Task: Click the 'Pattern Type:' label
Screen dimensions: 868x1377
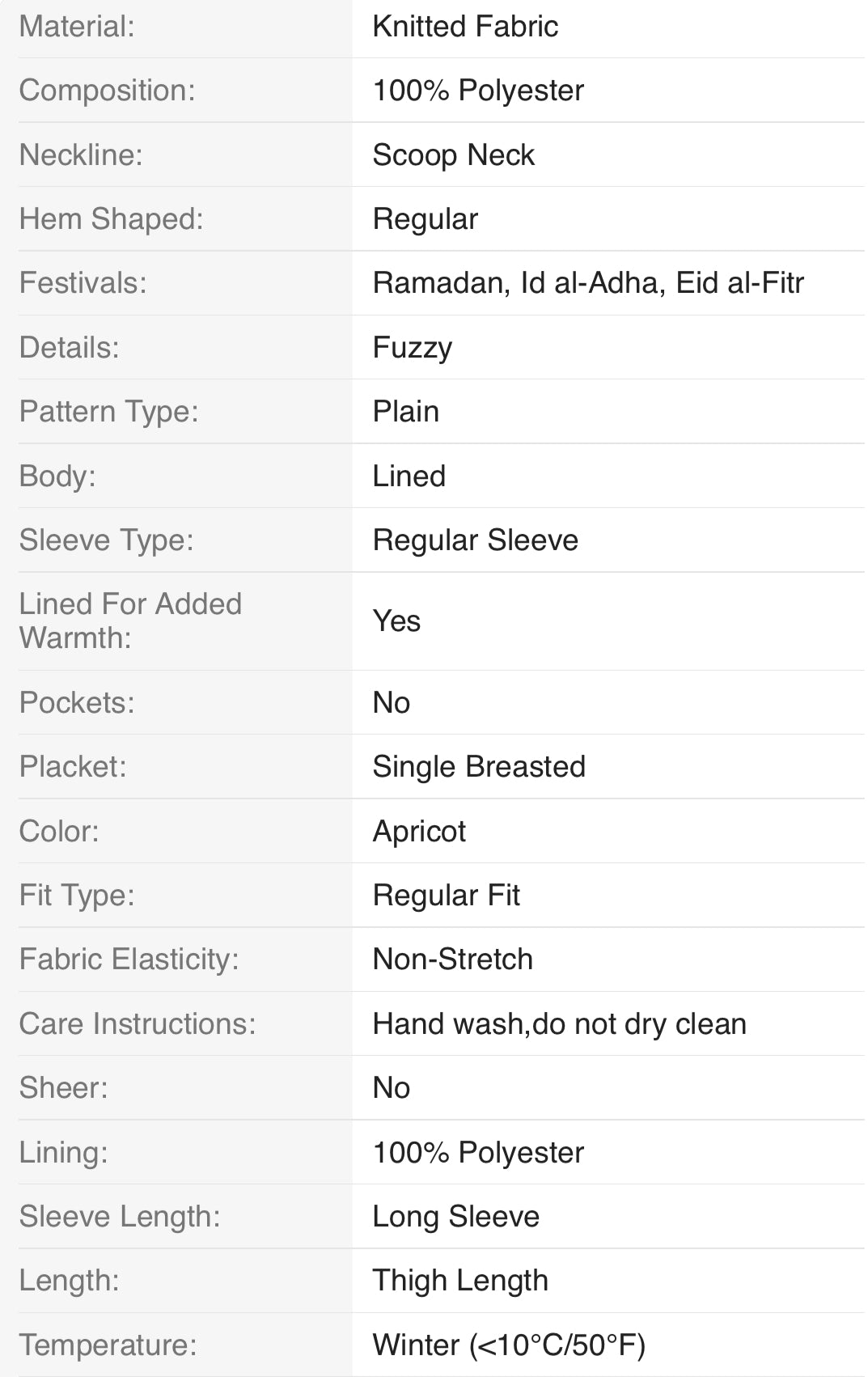Action: pyautogui.click(x=108, y=412)
